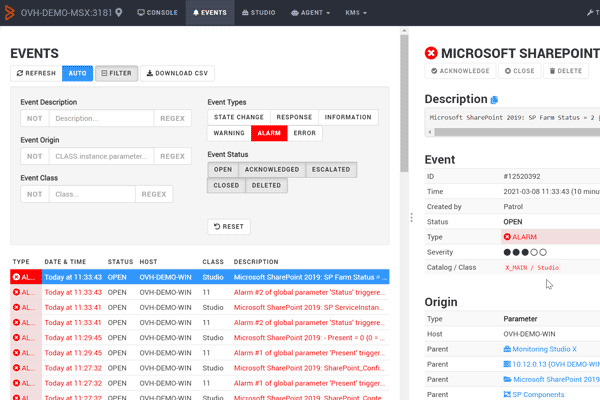Toggle the State Change event type
The image size is (600, 400).
239,117
